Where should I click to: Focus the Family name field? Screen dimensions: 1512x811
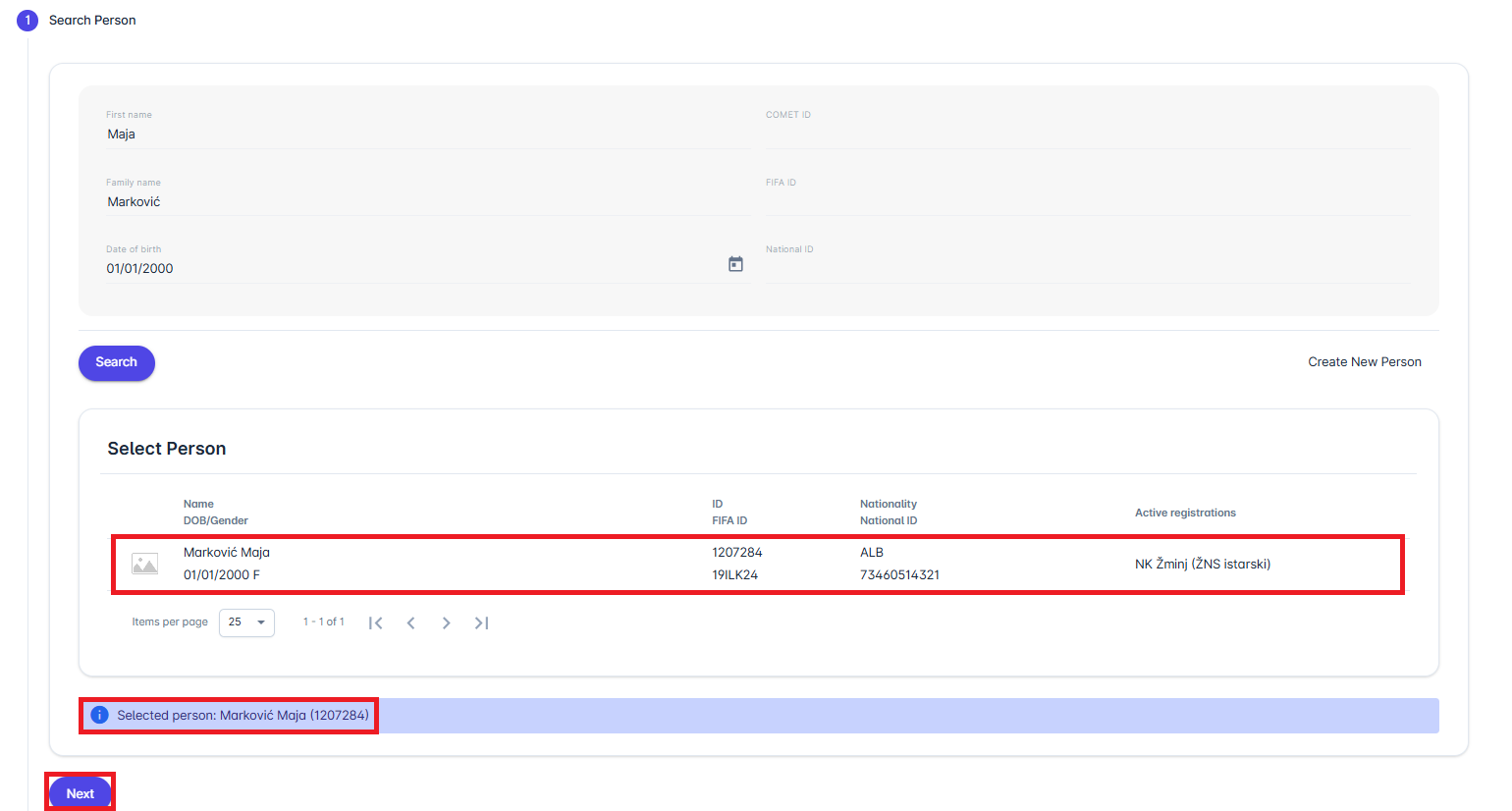(427, 201)
